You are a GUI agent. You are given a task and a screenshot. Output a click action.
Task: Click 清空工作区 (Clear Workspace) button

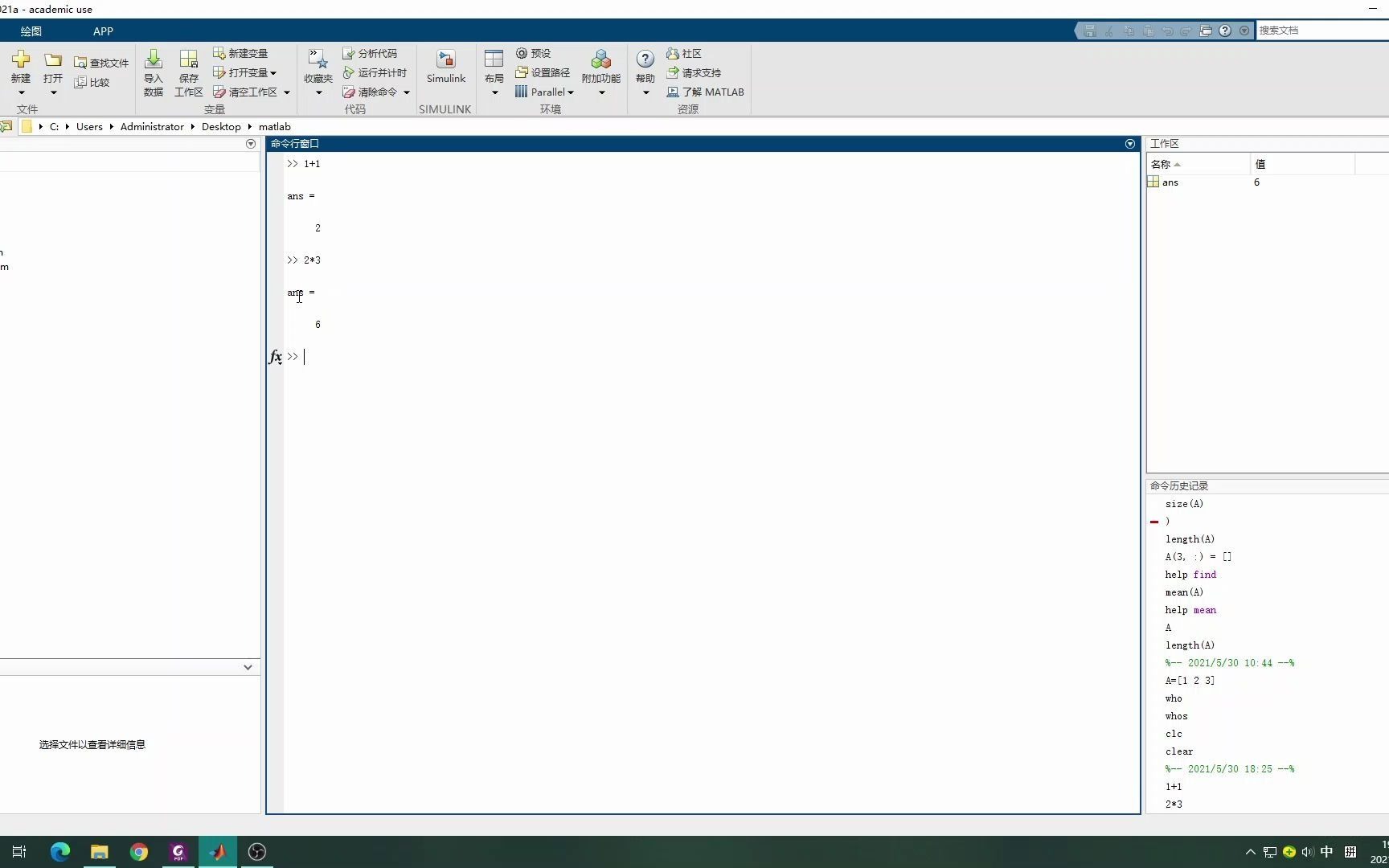tap(246, 92)
